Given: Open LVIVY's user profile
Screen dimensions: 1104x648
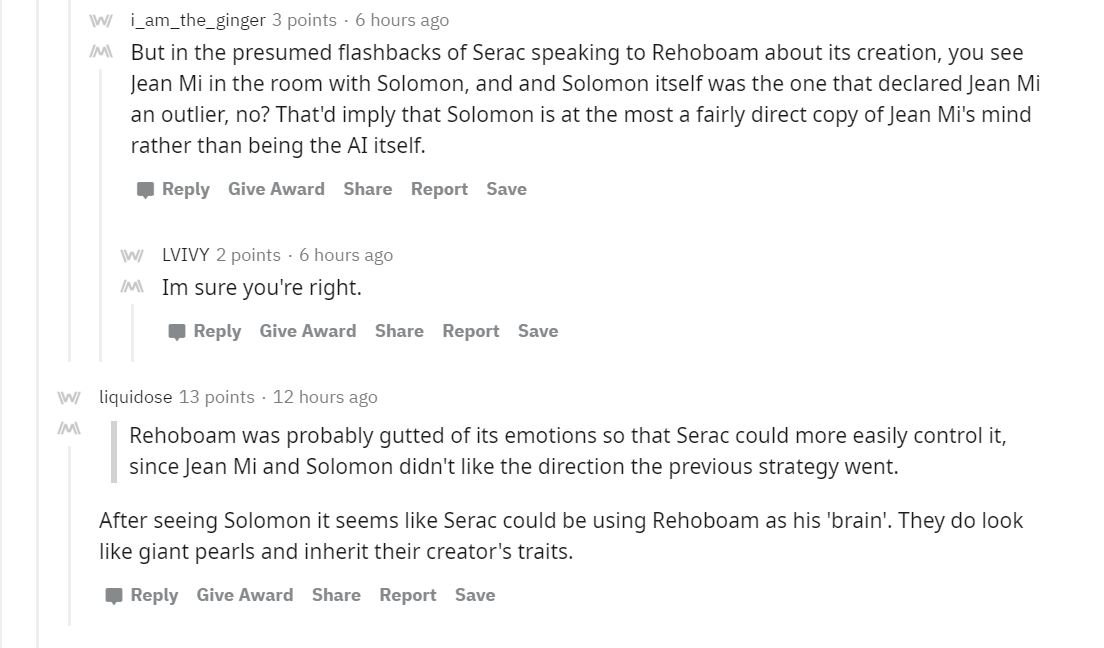Looking at the screenshot, I should click(186, 255).
